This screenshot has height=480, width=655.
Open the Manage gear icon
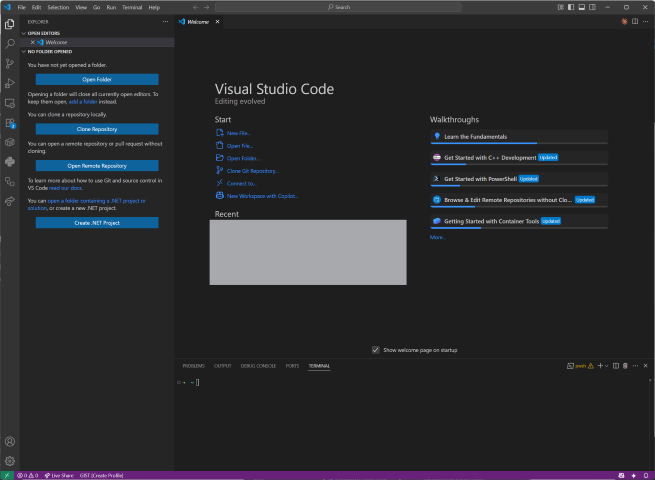coord(10,460)
